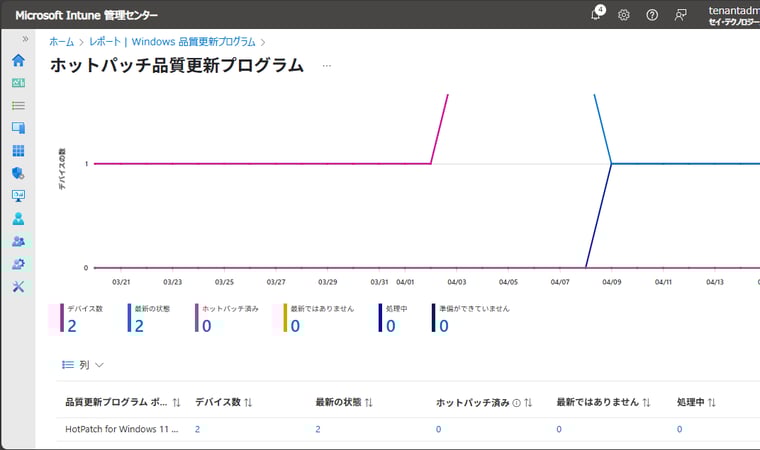
Task: Open Devices icon in sidebar
Action: pos(18,128)
